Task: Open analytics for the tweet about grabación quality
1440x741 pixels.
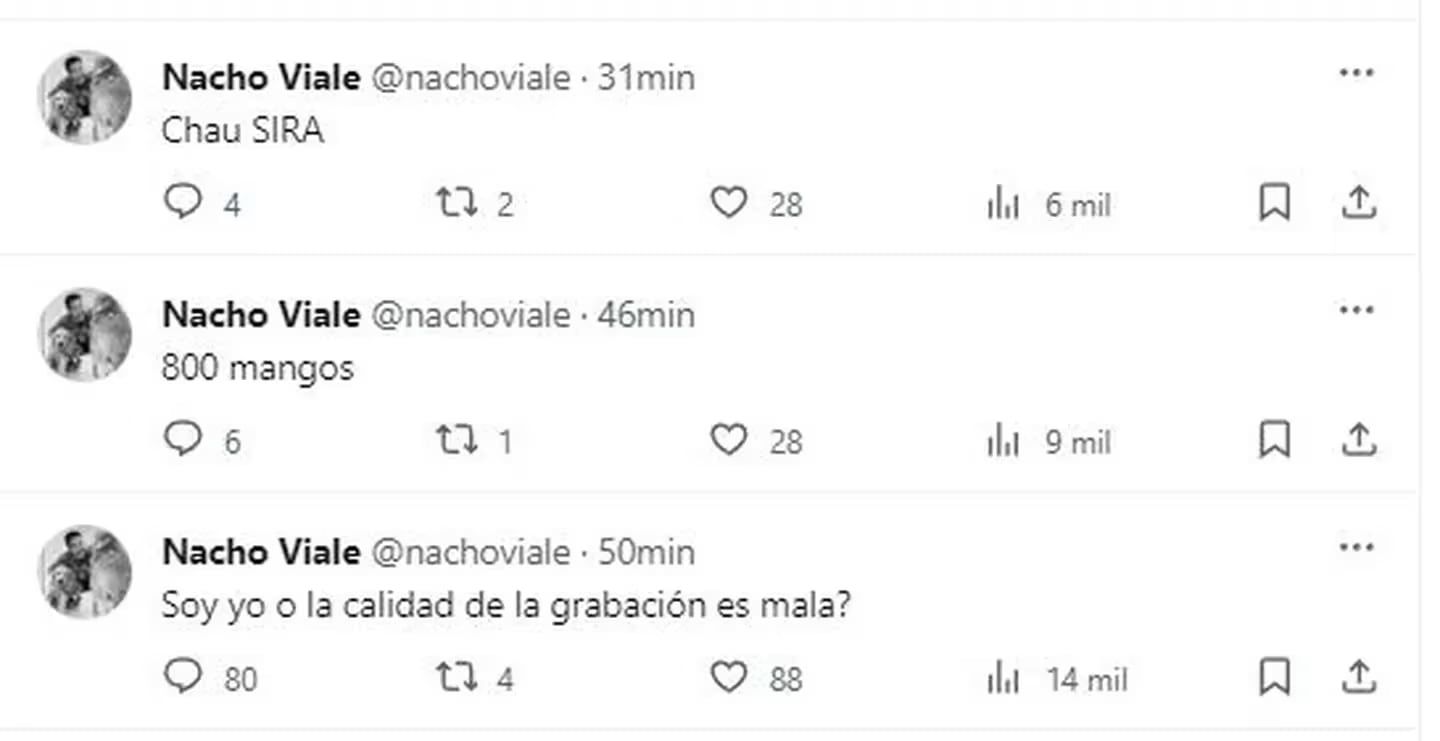Action: [x=1001, y=677]
